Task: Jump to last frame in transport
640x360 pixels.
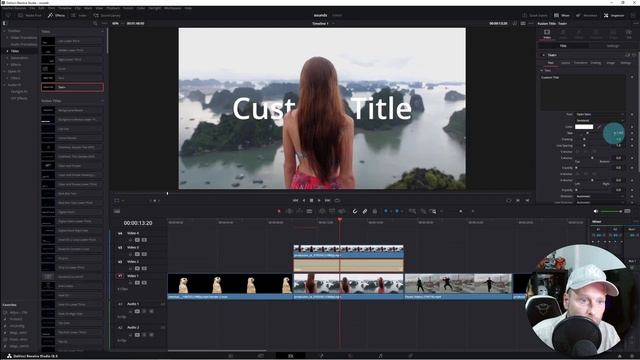Action: coord(327,200)
